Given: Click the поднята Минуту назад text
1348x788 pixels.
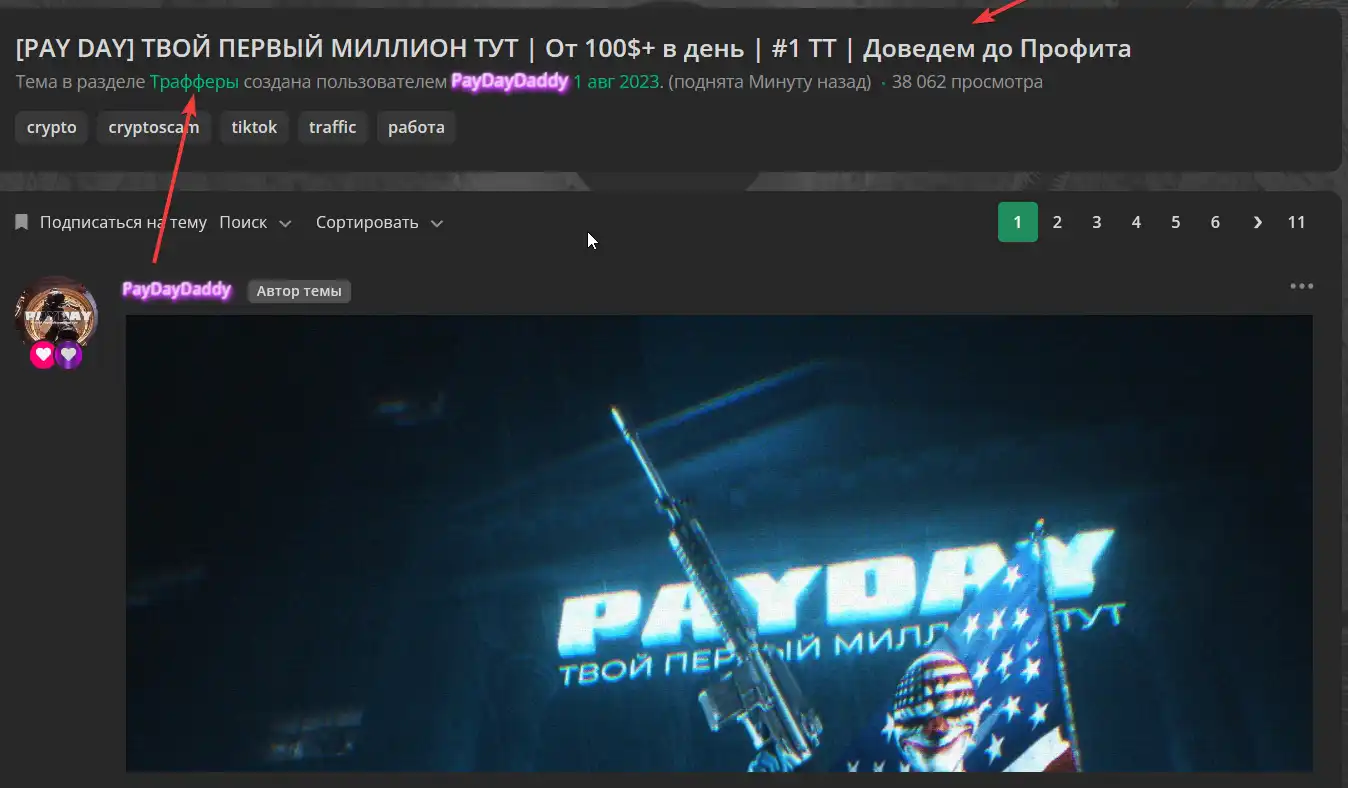Looking at the screenshot, I should (769, 82).
